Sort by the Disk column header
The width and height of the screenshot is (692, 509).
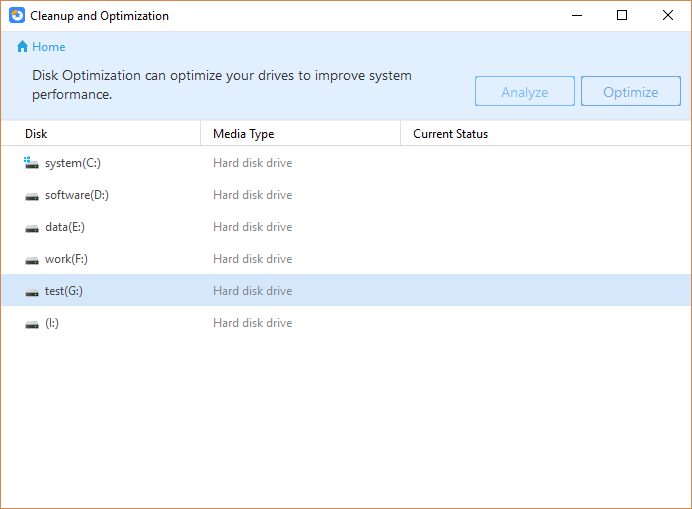pyautogui.click(x=36, y=134)
